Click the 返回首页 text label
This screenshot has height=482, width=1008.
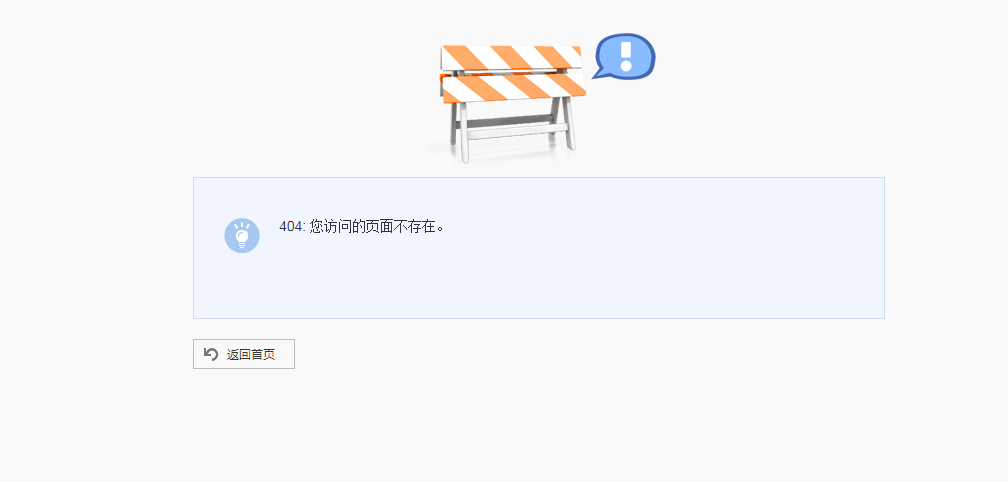point(251,355)
